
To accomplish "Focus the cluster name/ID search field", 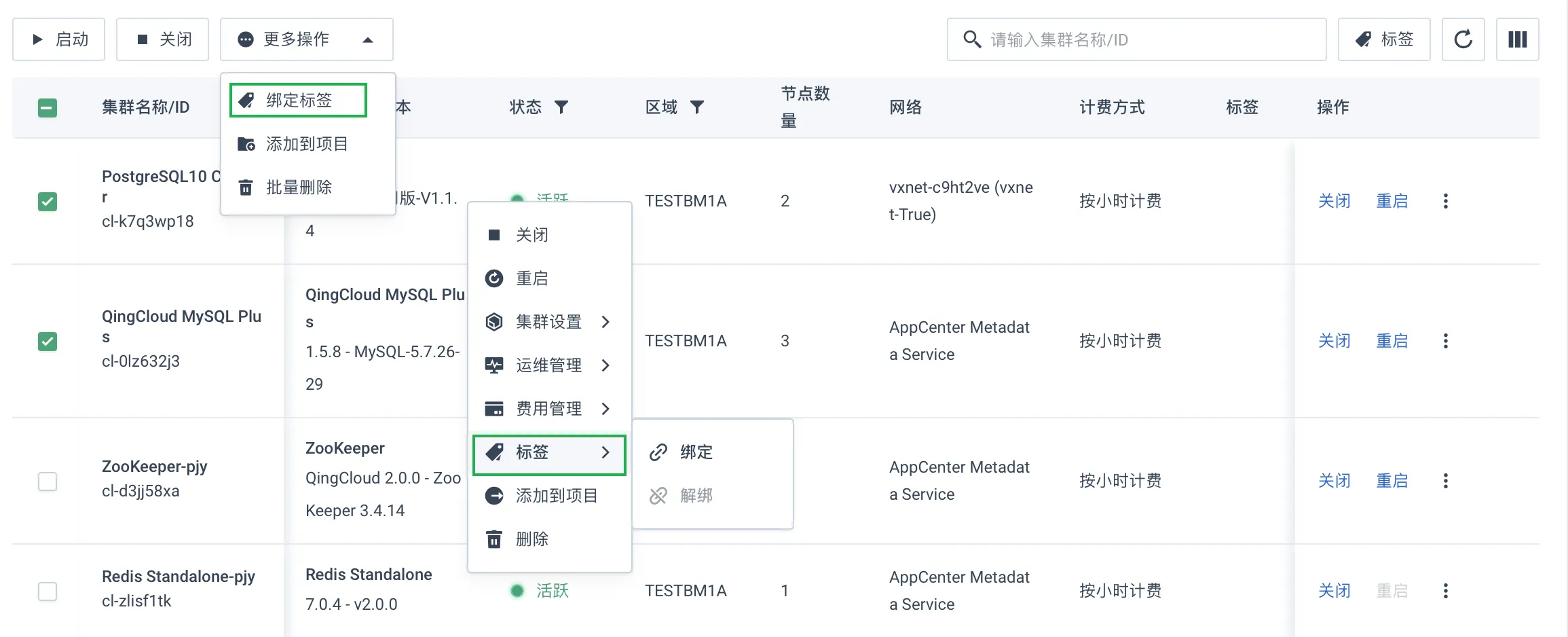I will [x=1137, y=39].
